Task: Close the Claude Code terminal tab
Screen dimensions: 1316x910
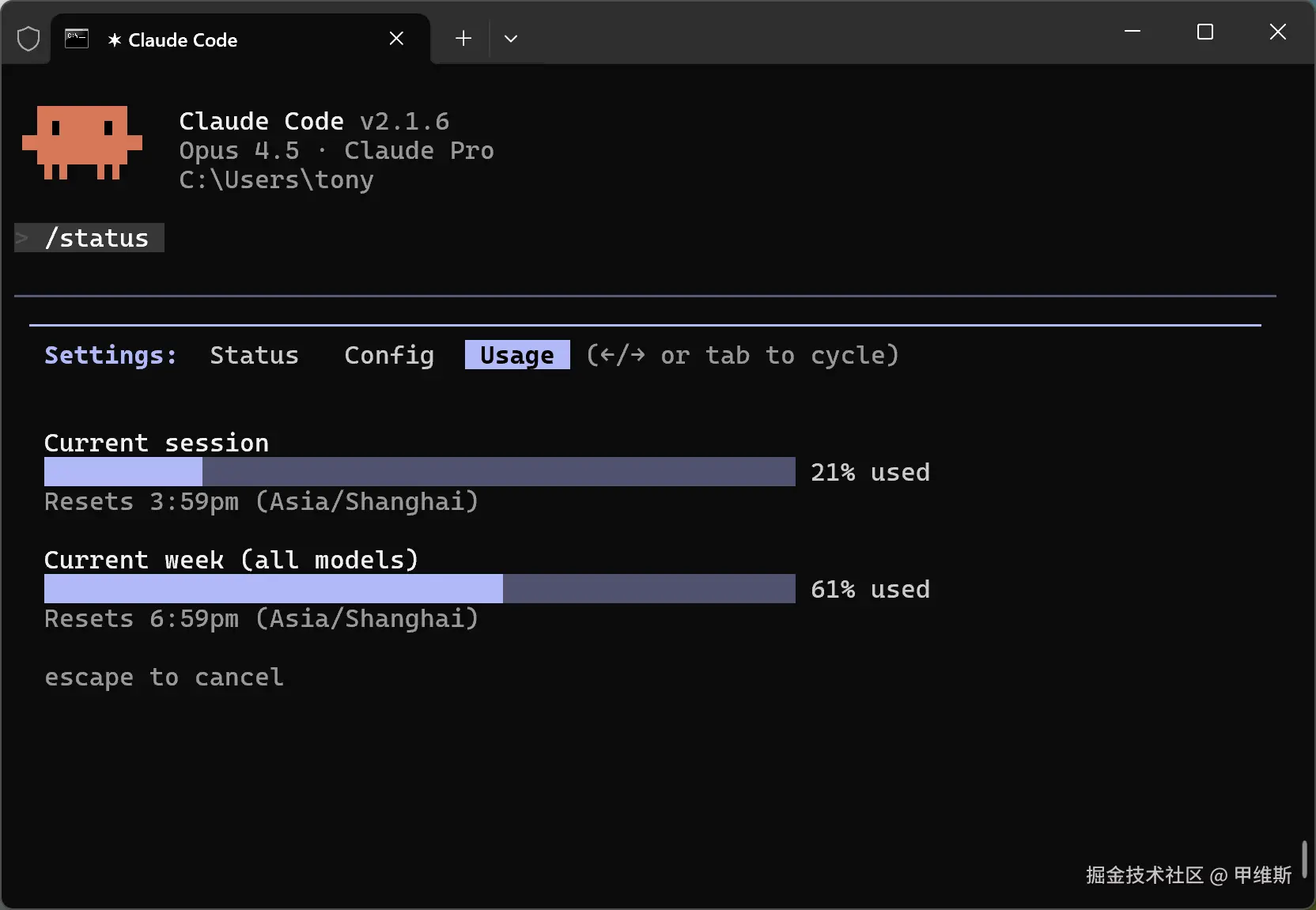Action: click(x=396, y=39)
